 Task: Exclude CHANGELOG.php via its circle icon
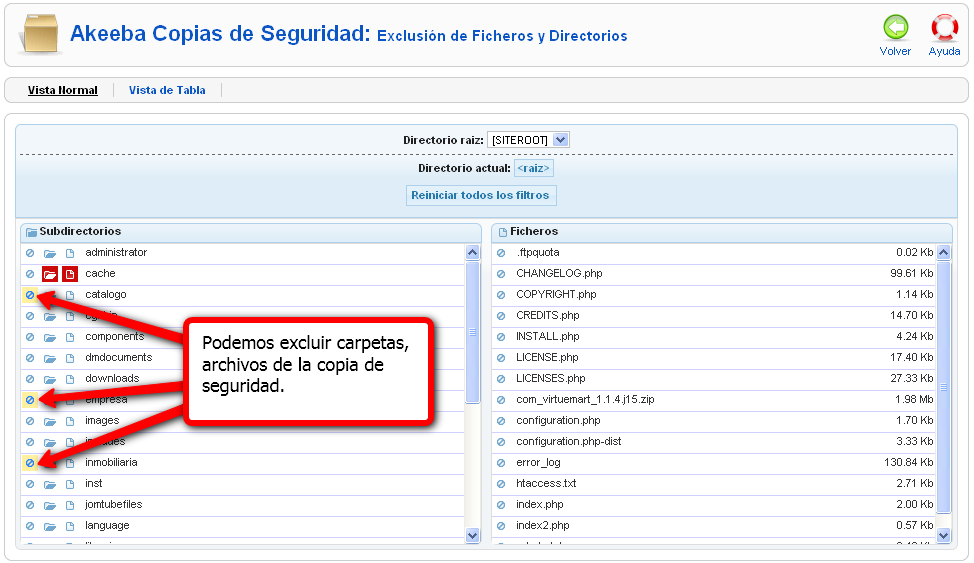click(x=501, y=274)
